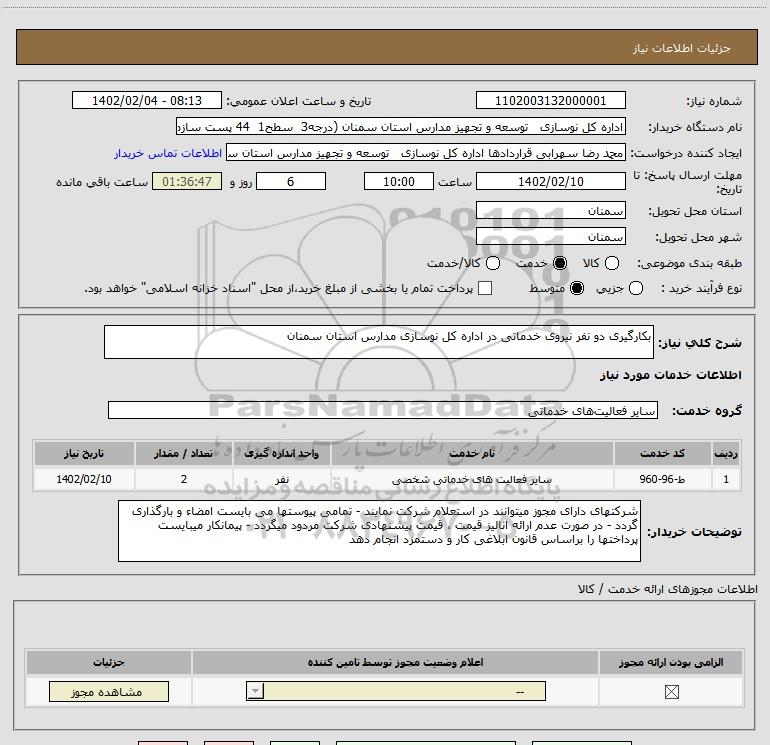Click اعلام وضعیت مجوز توسط تامین کننده header
This screenshot has width=770, height=745.
[x=395, y=662]
